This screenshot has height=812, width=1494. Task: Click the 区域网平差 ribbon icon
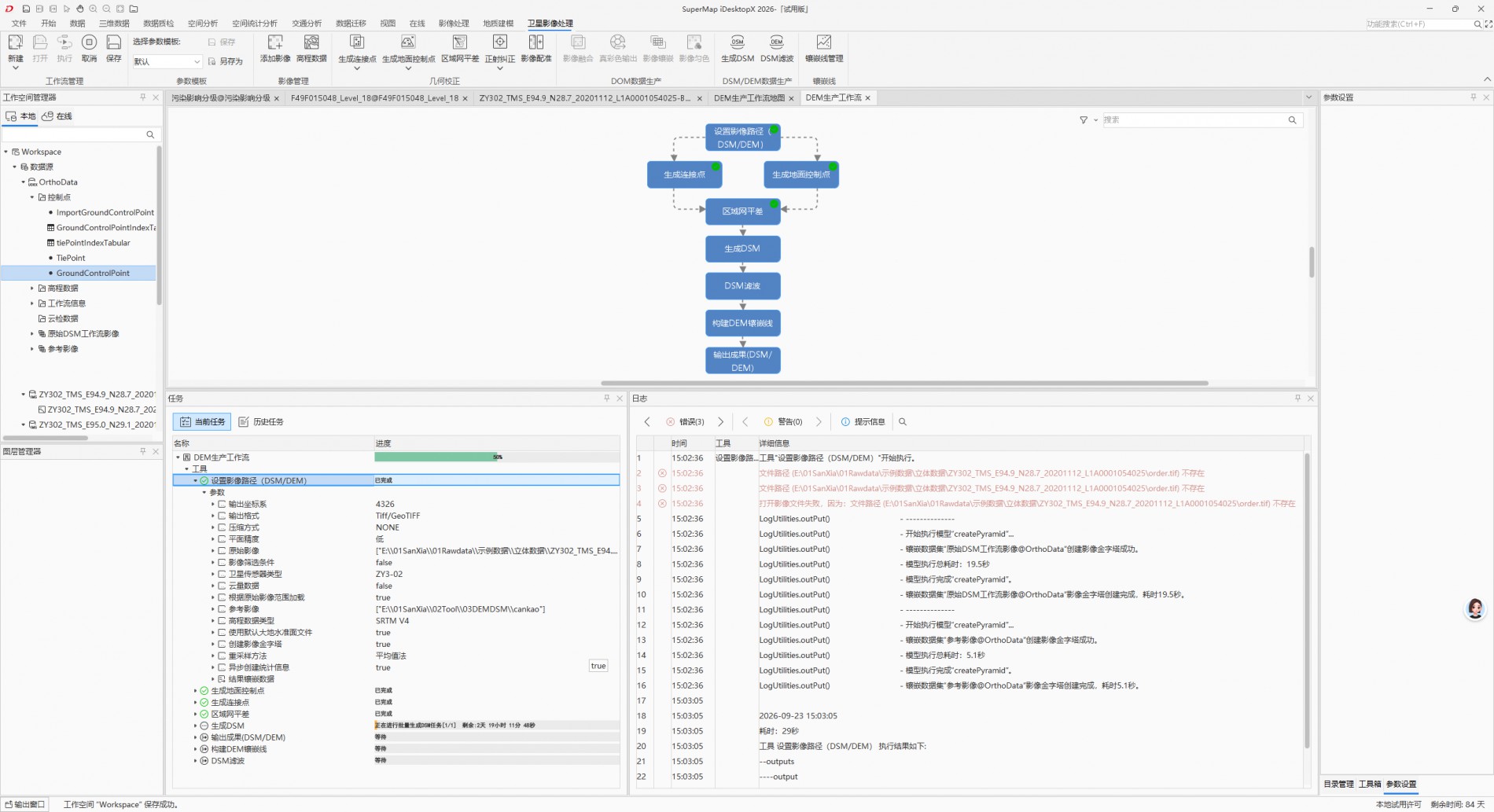pyautogui.click(x=459, y=48)
